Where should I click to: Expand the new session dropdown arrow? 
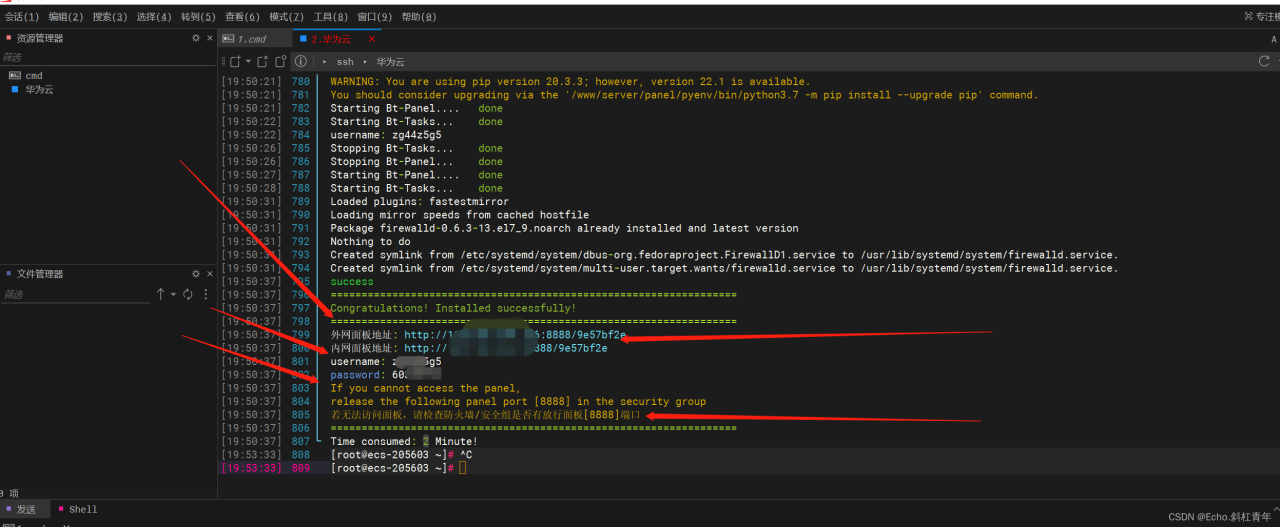pos(248,62)
